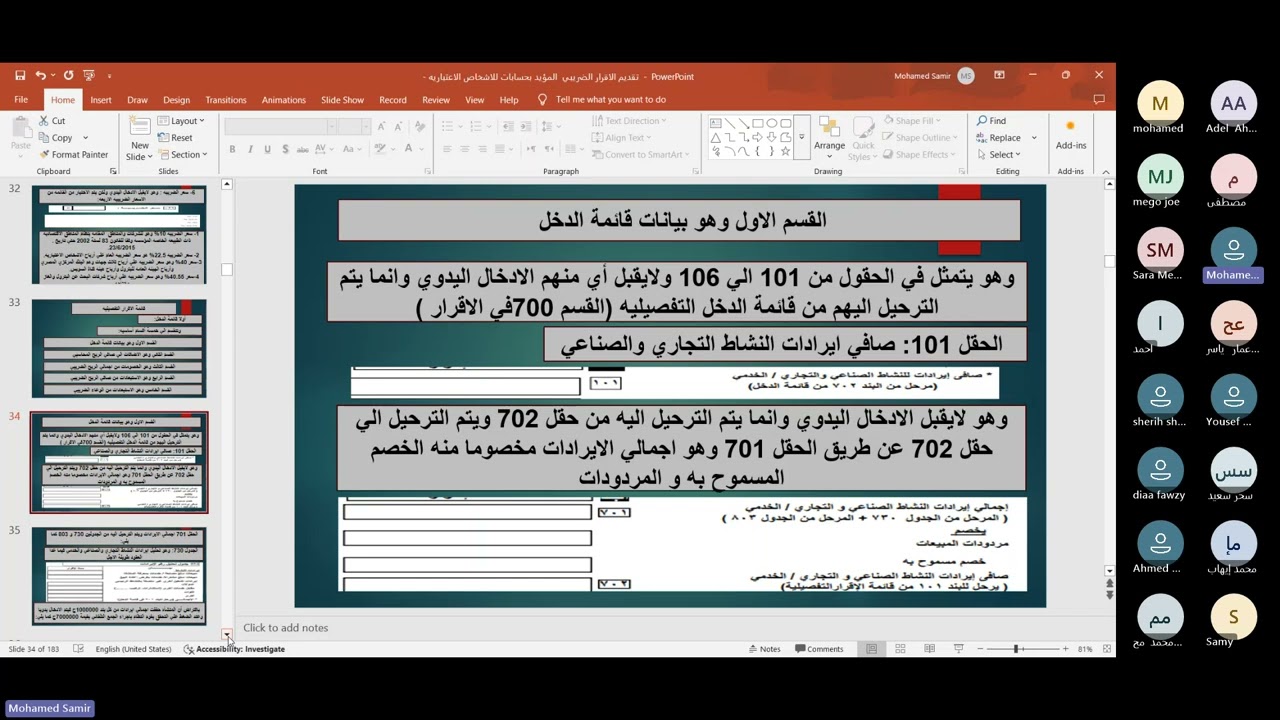Reset the slide layout

coord(175,138)
